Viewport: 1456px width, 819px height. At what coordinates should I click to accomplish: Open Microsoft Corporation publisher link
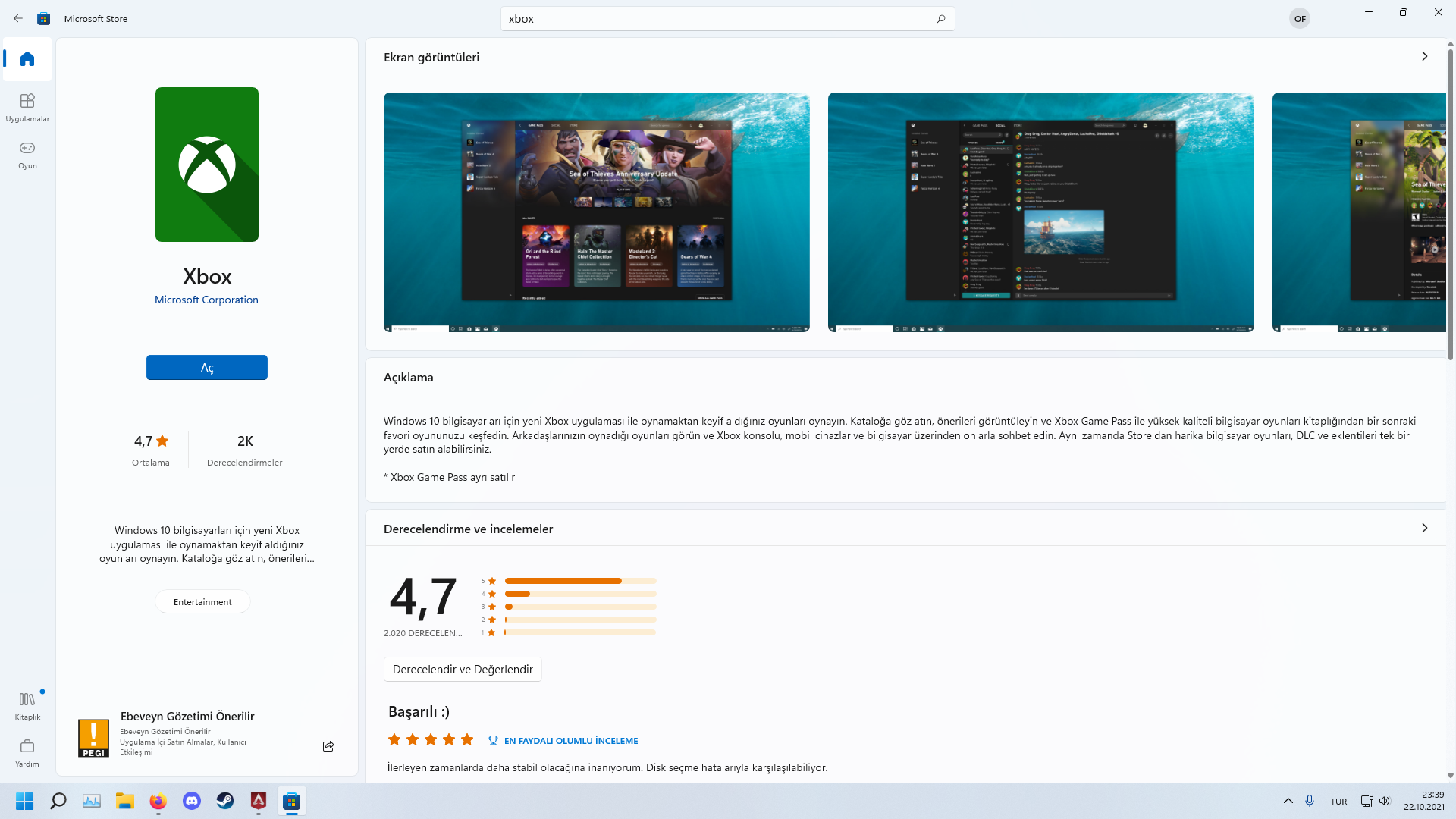point(206,300)
